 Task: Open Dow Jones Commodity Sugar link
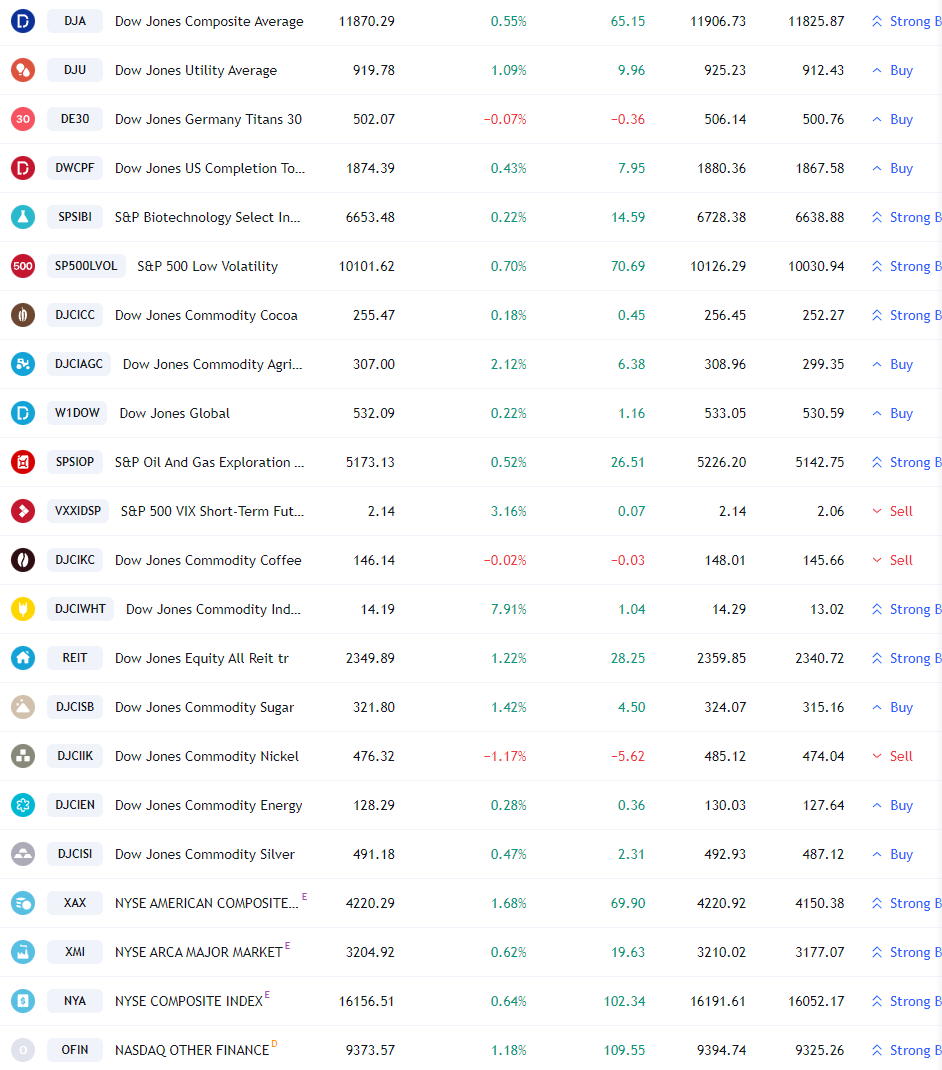pyautogui.click(x=204, y=707)
